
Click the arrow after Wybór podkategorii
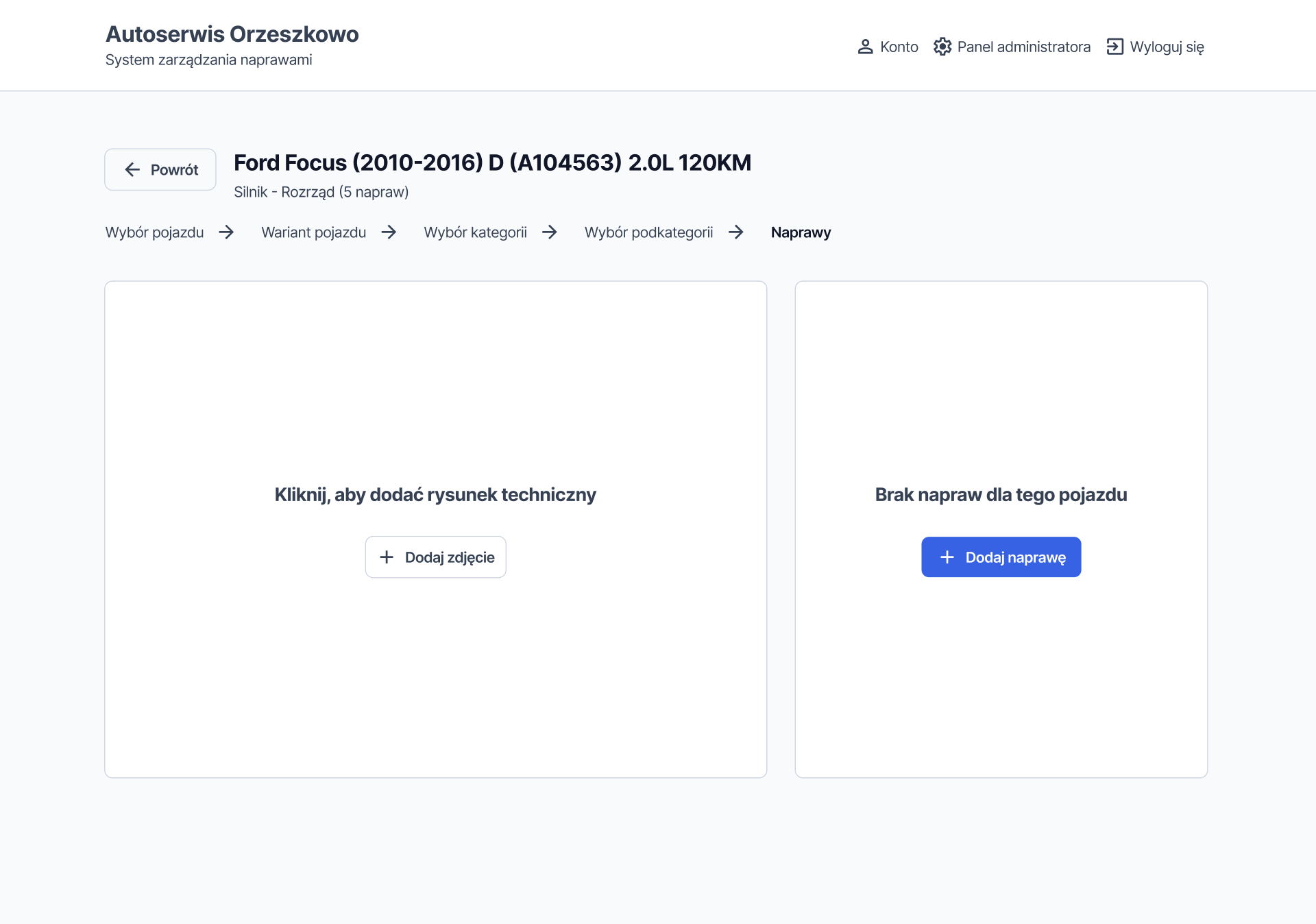point(735,232)
